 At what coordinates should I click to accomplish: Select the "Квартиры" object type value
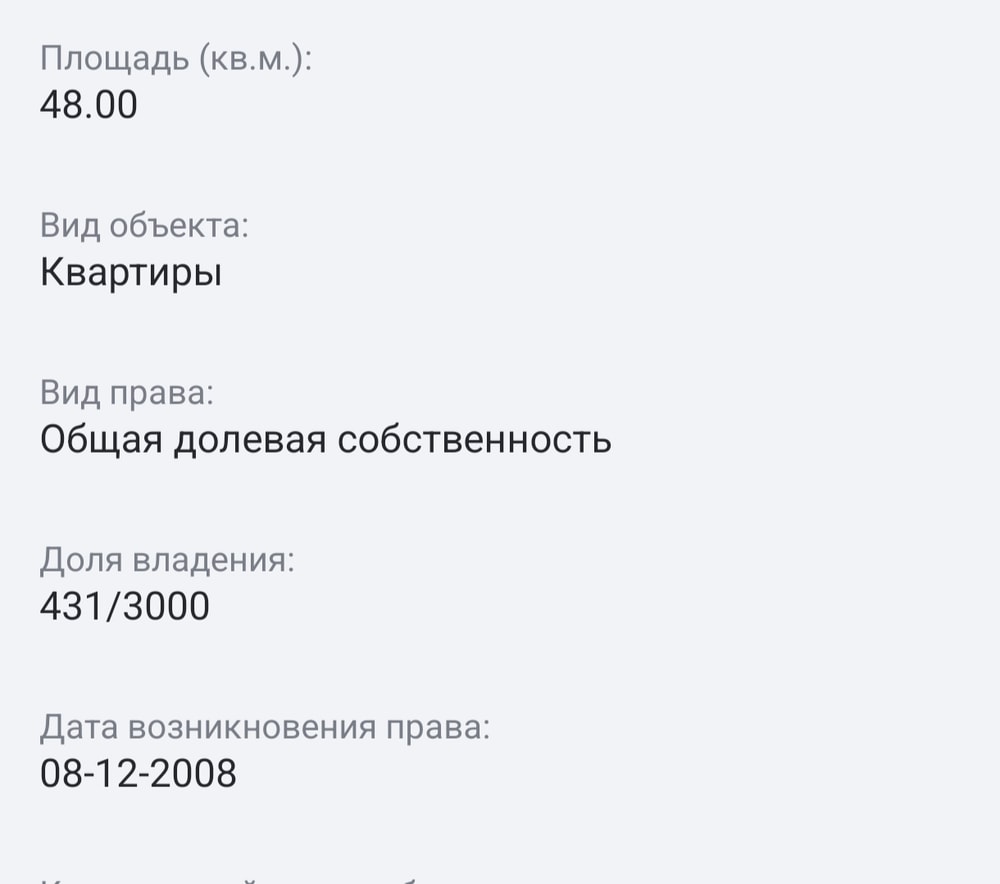click(131, 273)
